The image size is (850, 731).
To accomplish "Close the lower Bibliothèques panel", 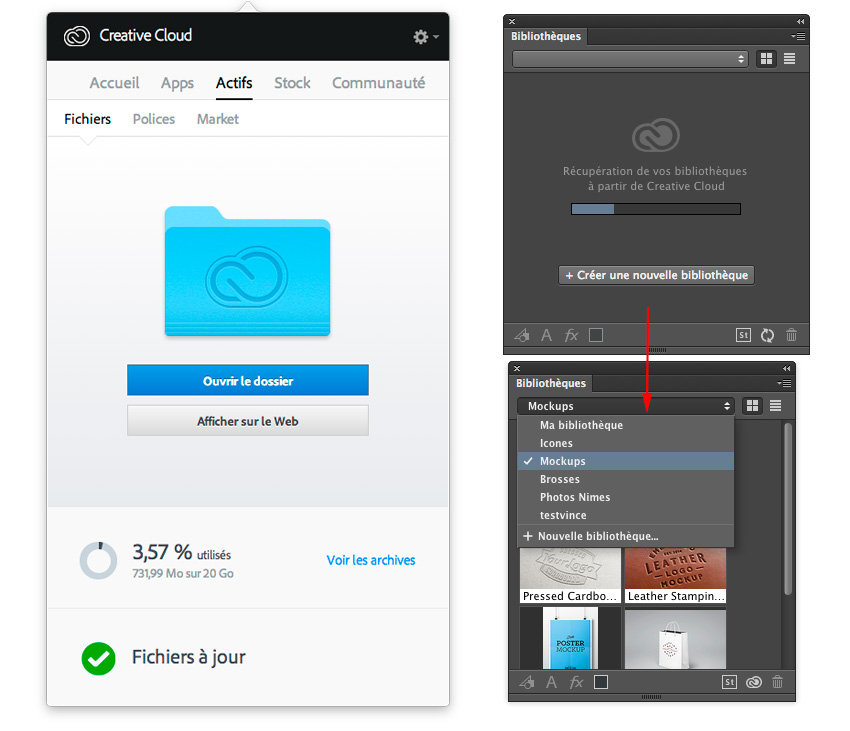I will point(517,369).
